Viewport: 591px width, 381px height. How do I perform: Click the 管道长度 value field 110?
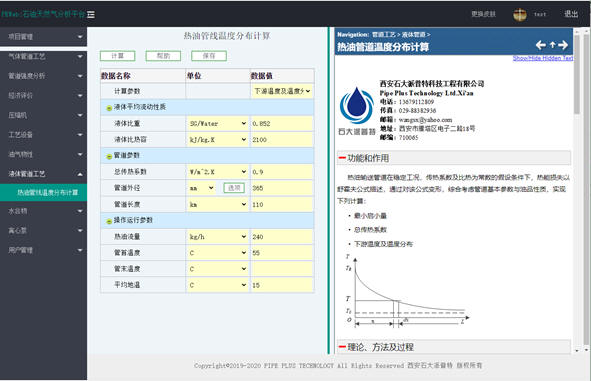282,205
